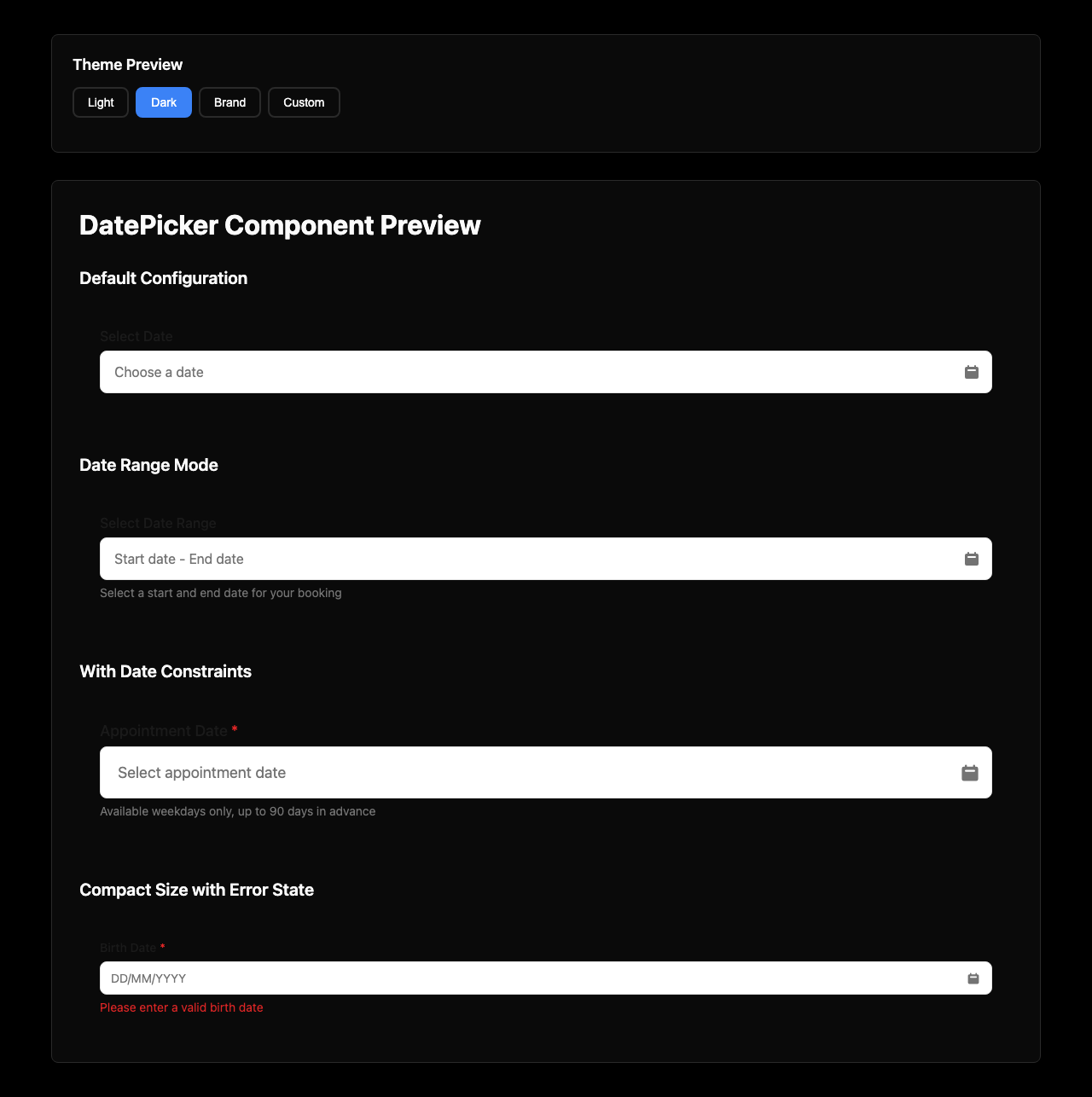
Task: Open the appointment date calendar icon
Action: (x=969, y=772)
